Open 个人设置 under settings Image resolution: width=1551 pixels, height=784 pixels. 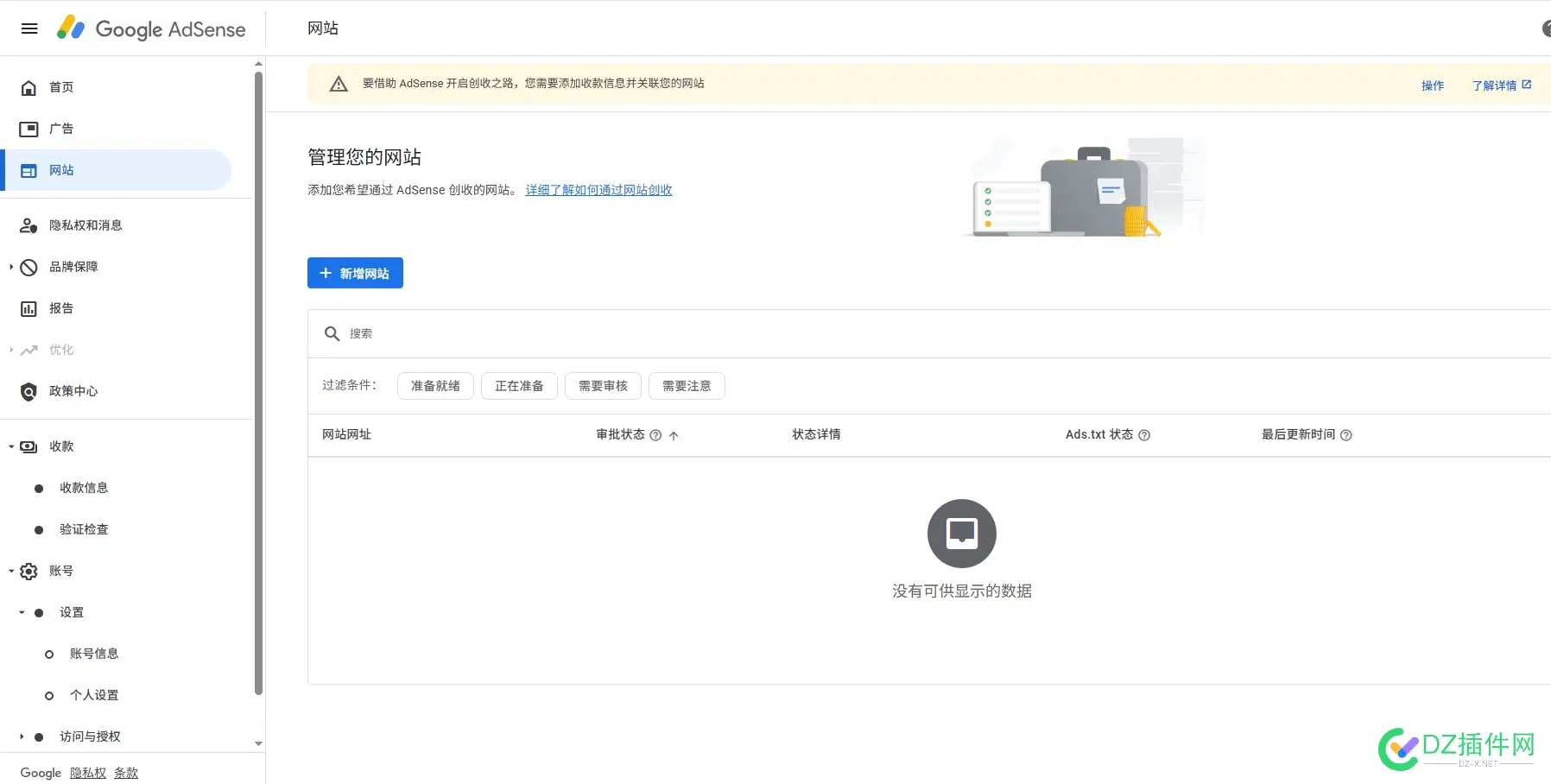click(94, 695)
